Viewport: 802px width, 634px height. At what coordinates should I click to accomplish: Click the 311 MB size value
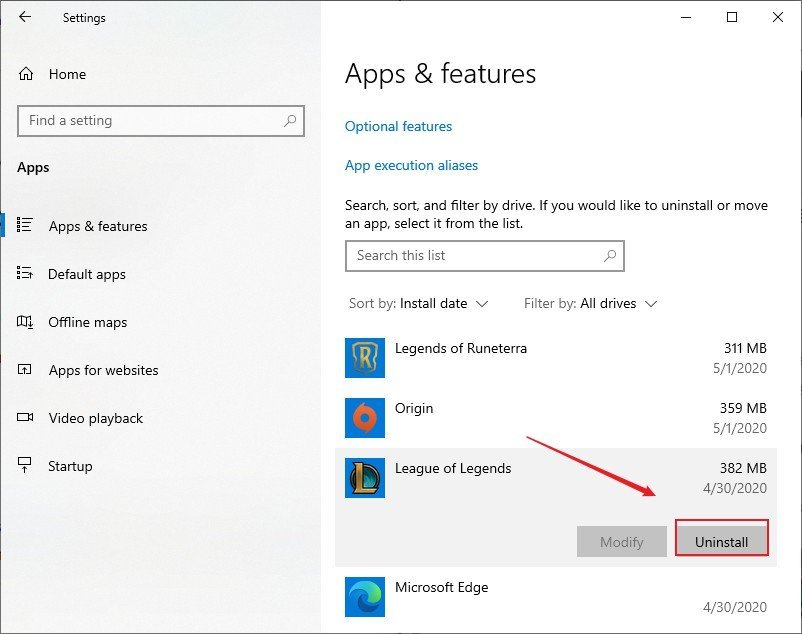(745, 348)
